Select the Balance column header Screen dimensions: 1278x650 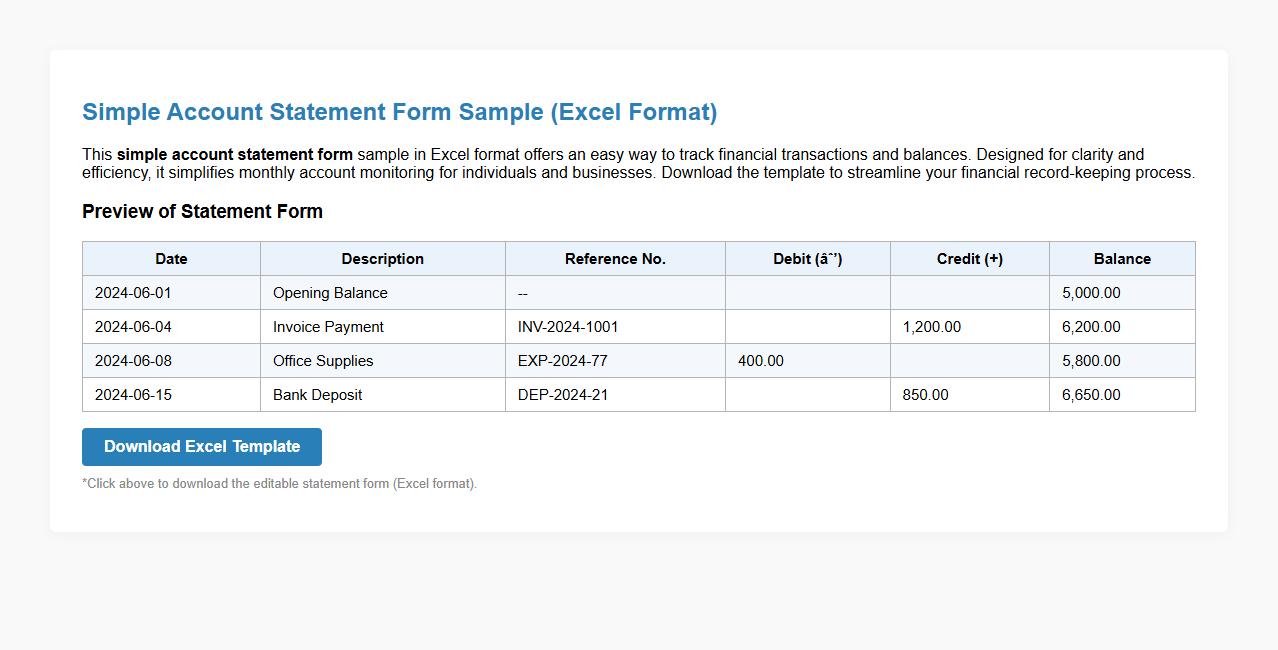tap(1121, 258)
